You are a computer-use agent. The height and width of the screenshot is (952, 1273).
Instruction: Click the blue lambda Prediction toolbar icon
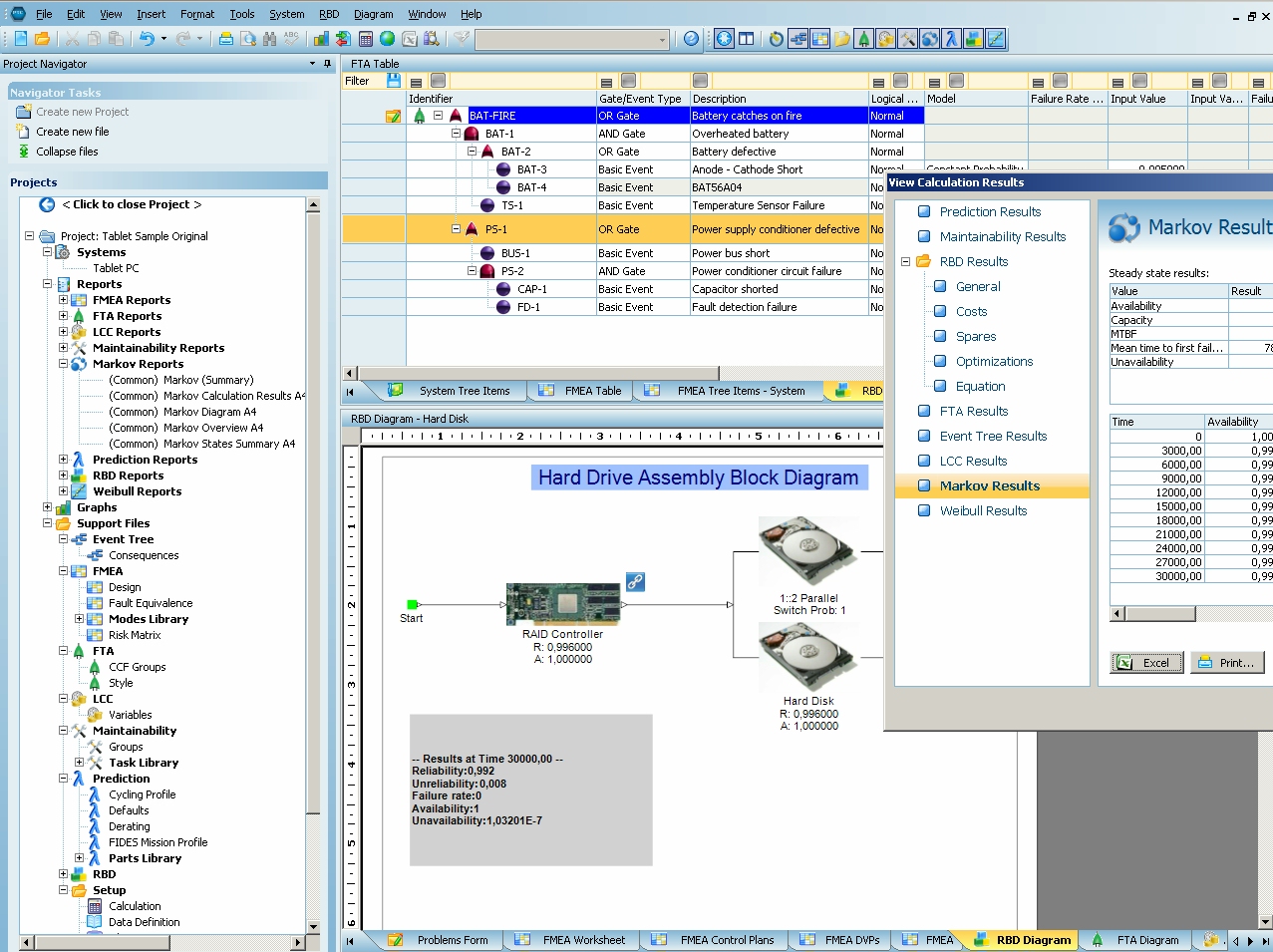click(951, 39)
